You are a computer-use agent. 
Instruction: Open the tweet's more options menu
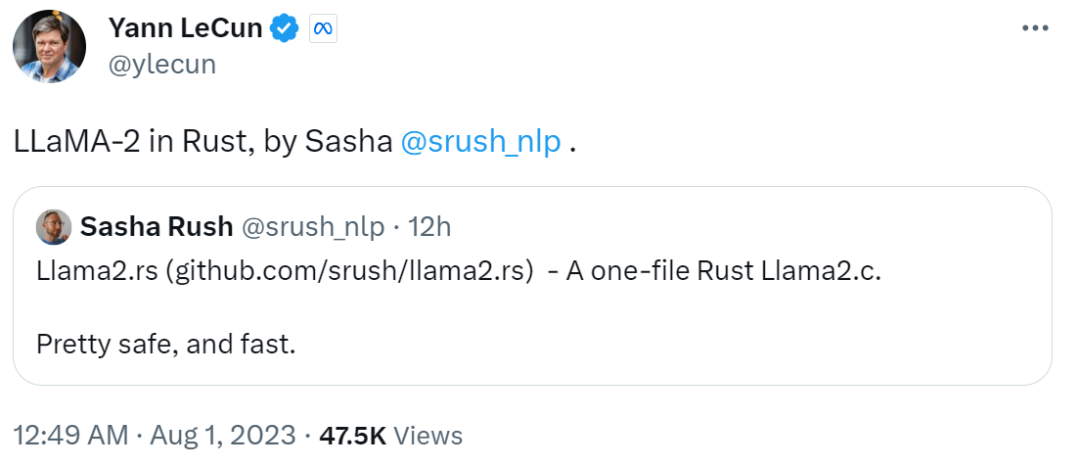(x=1033, y=28)
